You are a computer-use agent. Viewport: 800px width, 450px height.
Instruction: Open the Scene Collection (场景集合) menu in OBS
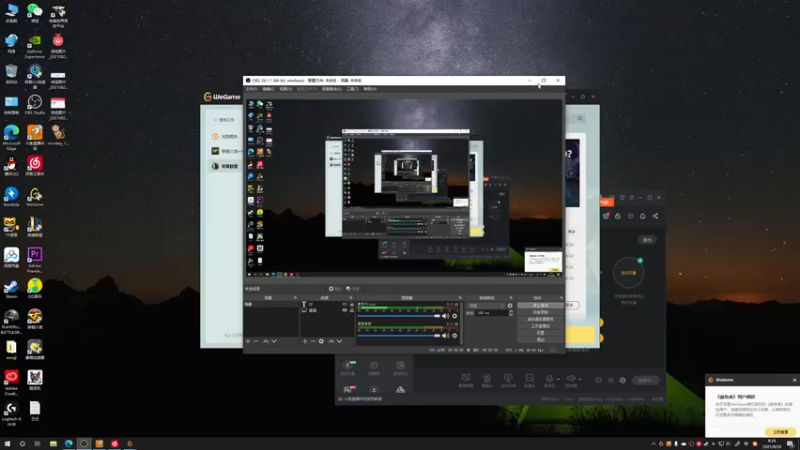coord(332,89)
